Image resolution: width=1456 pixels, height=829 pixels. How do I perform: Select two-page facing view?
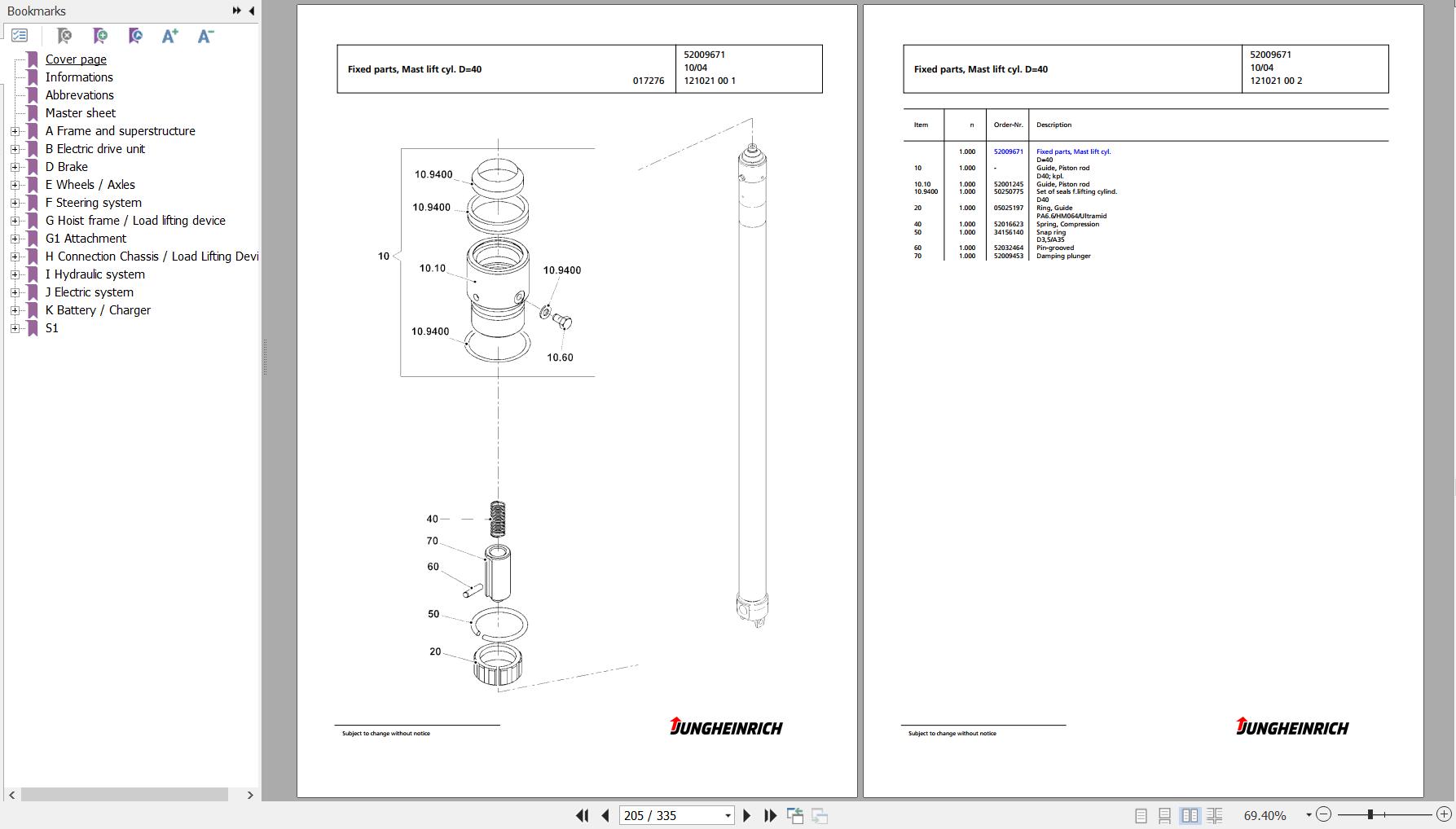click(1190, 815)
